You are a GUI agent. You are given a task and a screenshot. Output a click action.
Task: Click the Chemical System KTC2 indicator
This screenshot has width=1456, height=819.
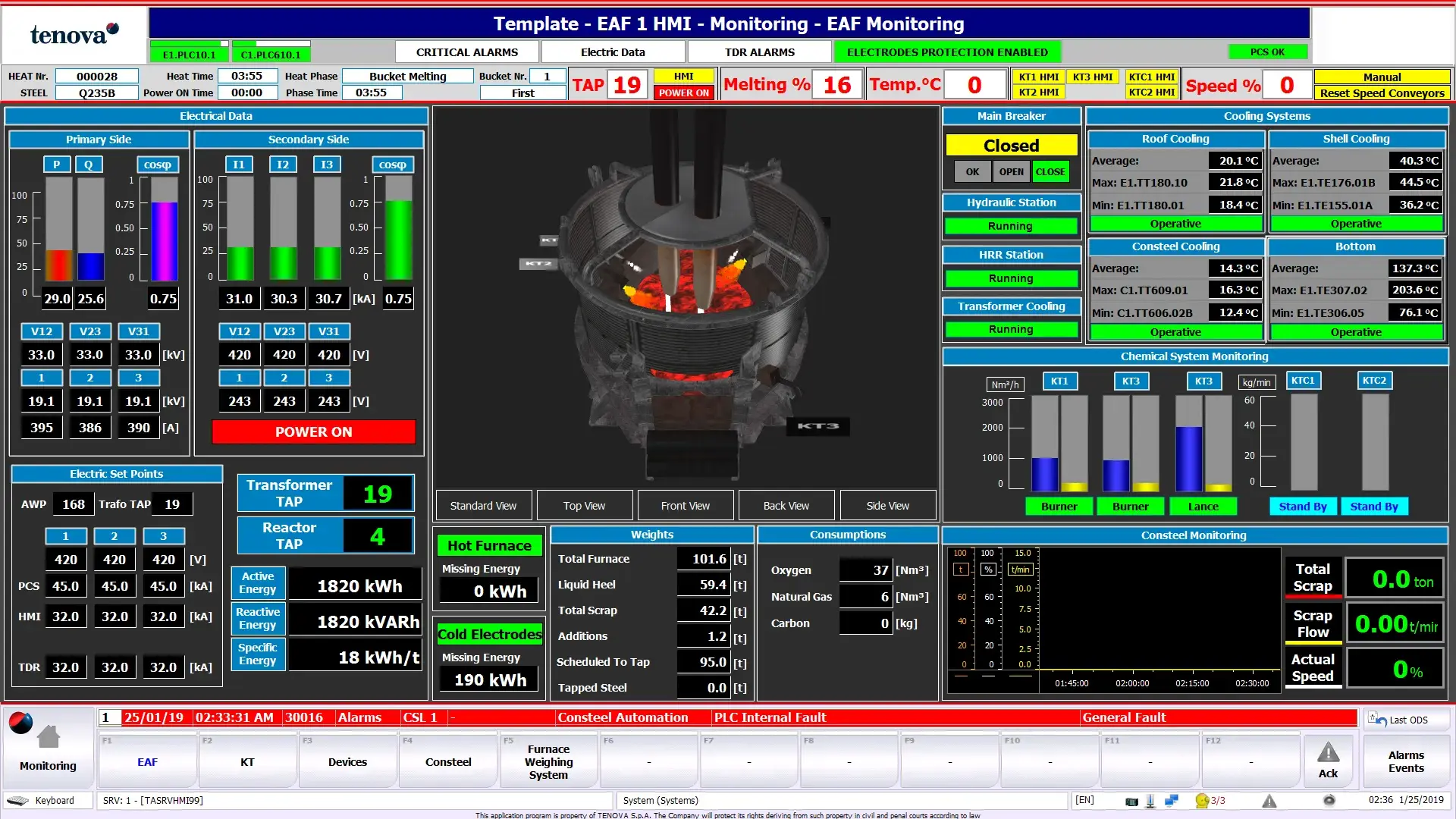[1374, 381]
